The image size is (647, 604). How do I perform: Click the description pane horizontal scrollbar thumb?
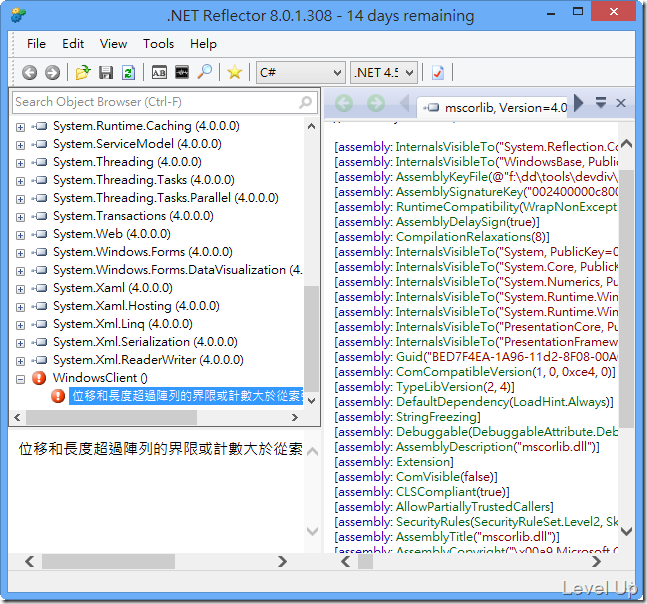click(x=109, y=562)
